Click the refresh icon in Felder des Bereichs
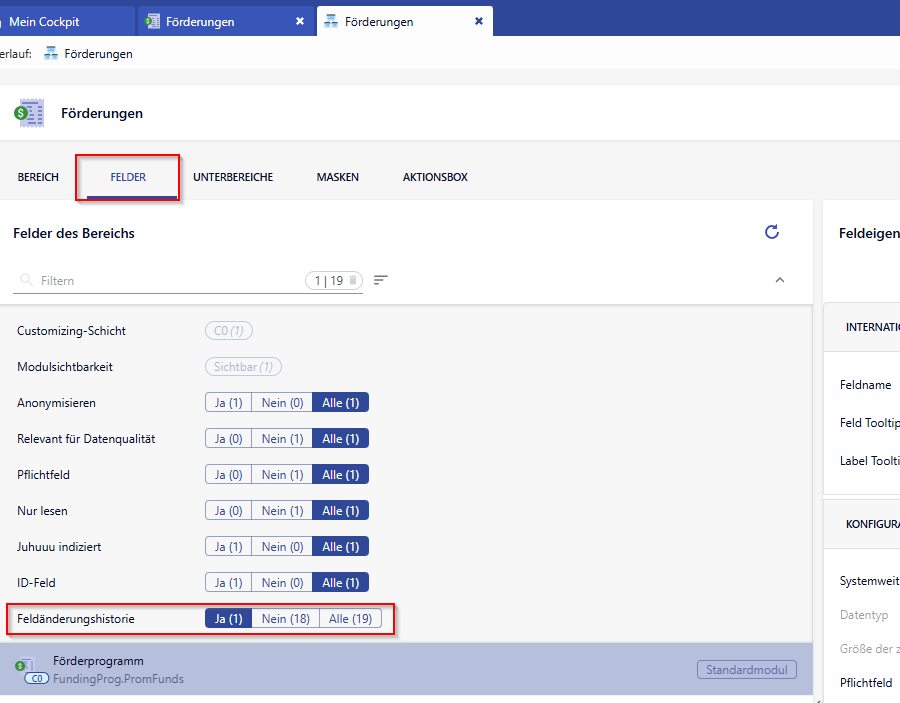The height and width of the screenshot is (703, 900). click(771, 232)
